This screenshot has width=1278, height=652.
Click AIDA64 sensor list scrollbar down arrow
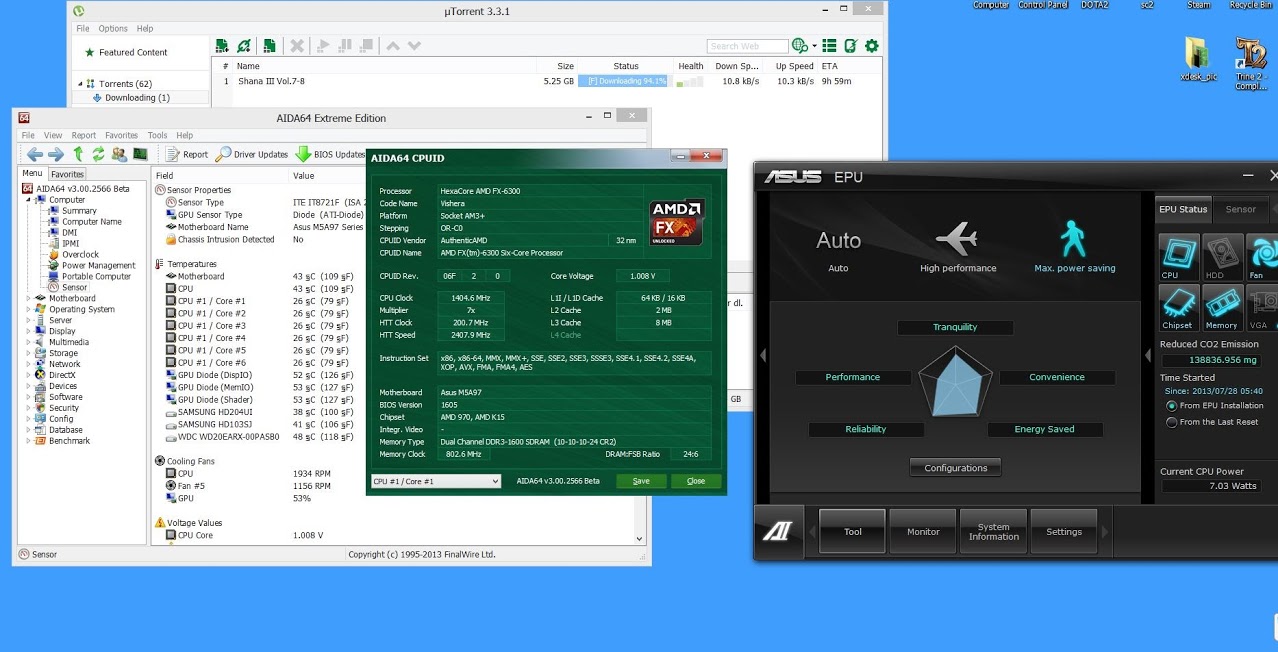coord(641,538)
